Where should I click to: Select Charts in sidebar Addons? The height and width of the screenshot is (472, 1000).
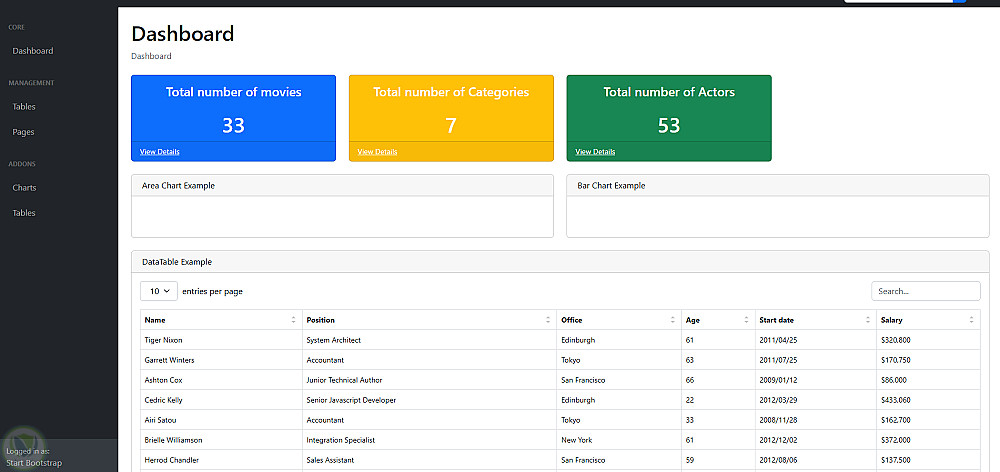[24, 188]
